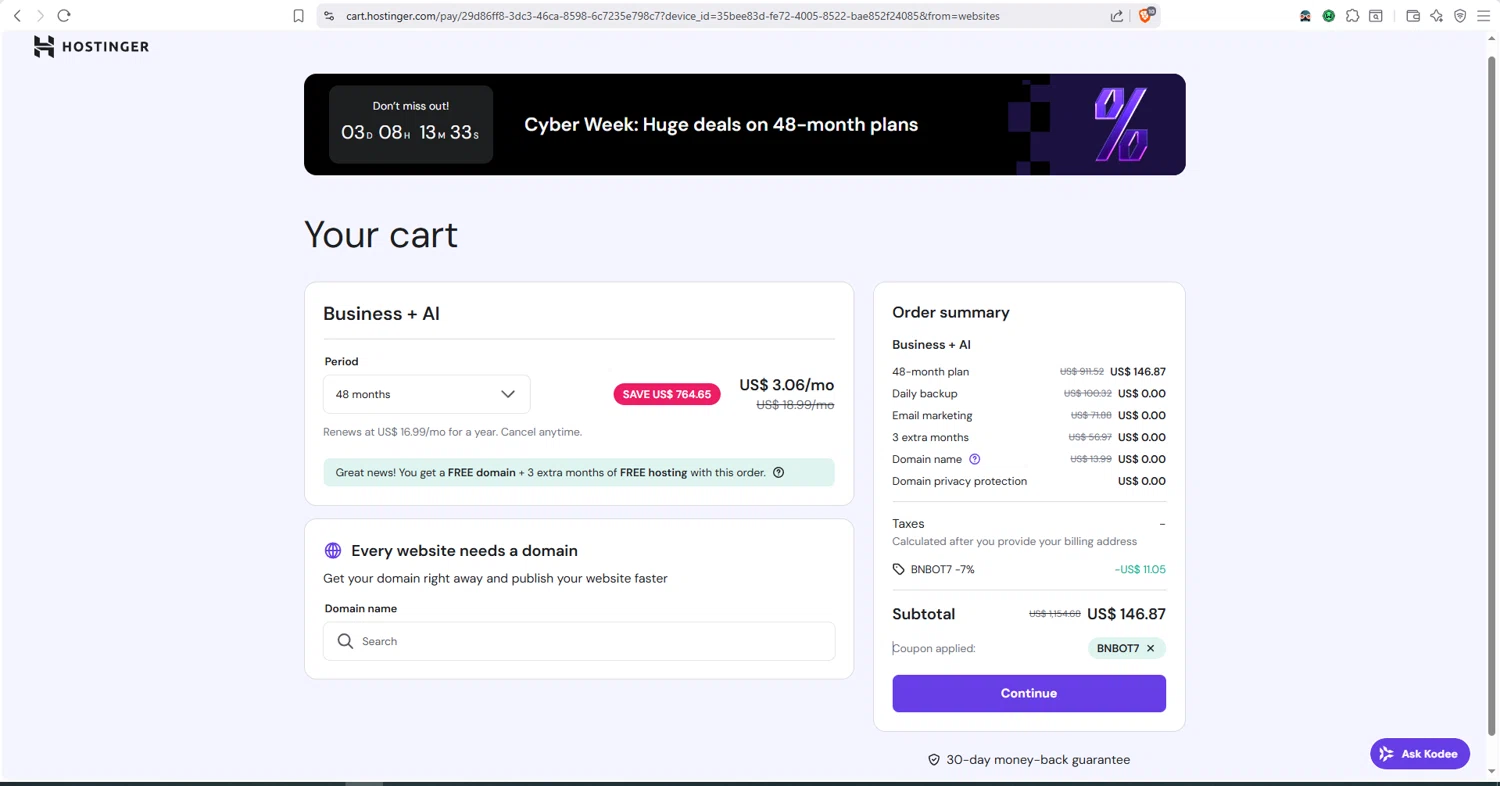Click the Hostinger logo
This screenshot has width=1500, height=786.
click(x=91, y=46)
